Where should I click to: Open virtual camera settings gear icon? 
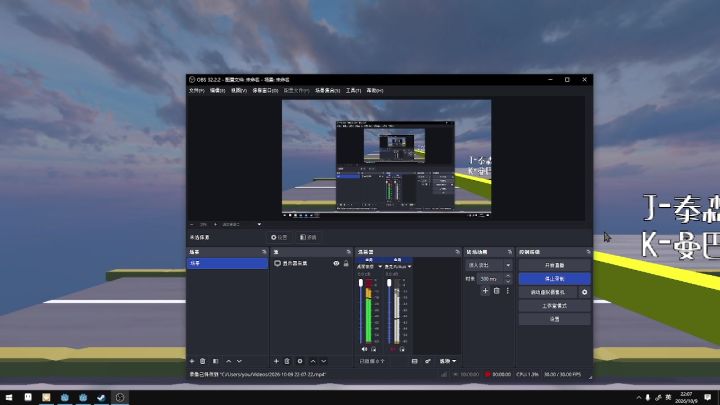coord(585,292)
